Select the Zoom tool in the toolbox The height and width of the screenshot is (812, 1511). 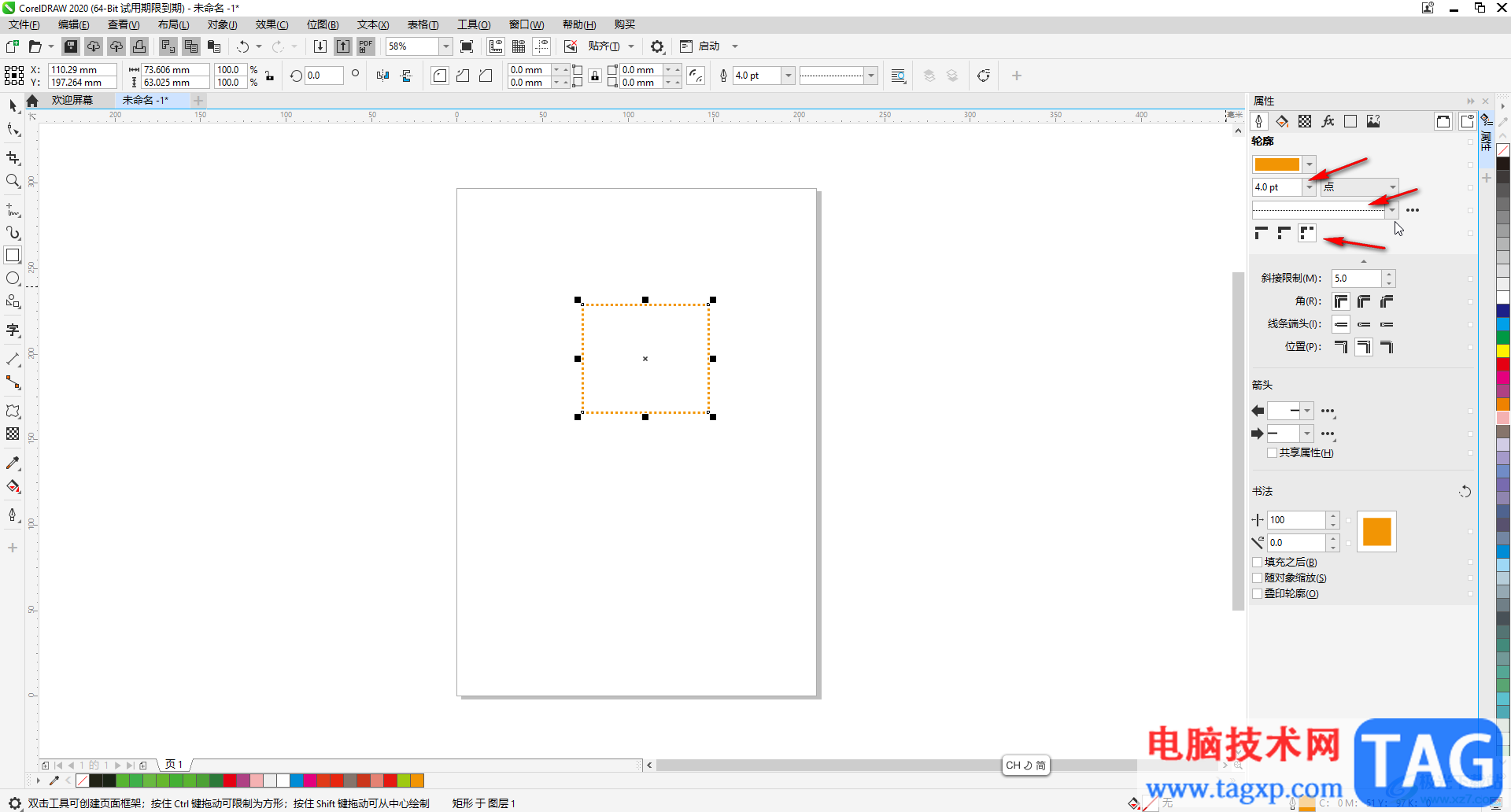pyautogui.click(x=13, y=181)
